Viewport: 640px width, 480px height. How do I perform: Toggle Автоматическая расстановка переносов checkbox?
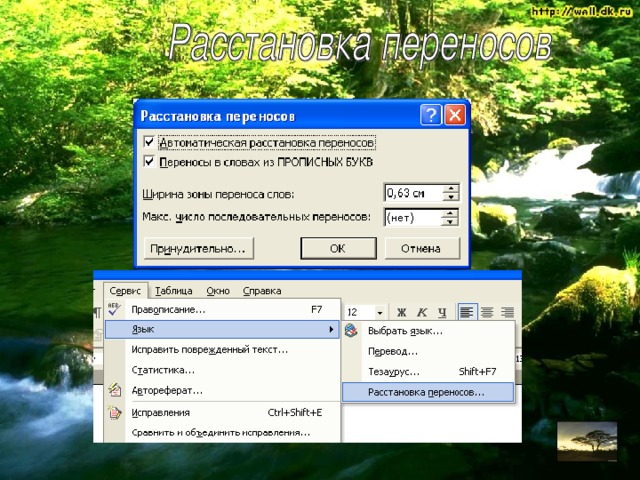[x=149, y=142]
